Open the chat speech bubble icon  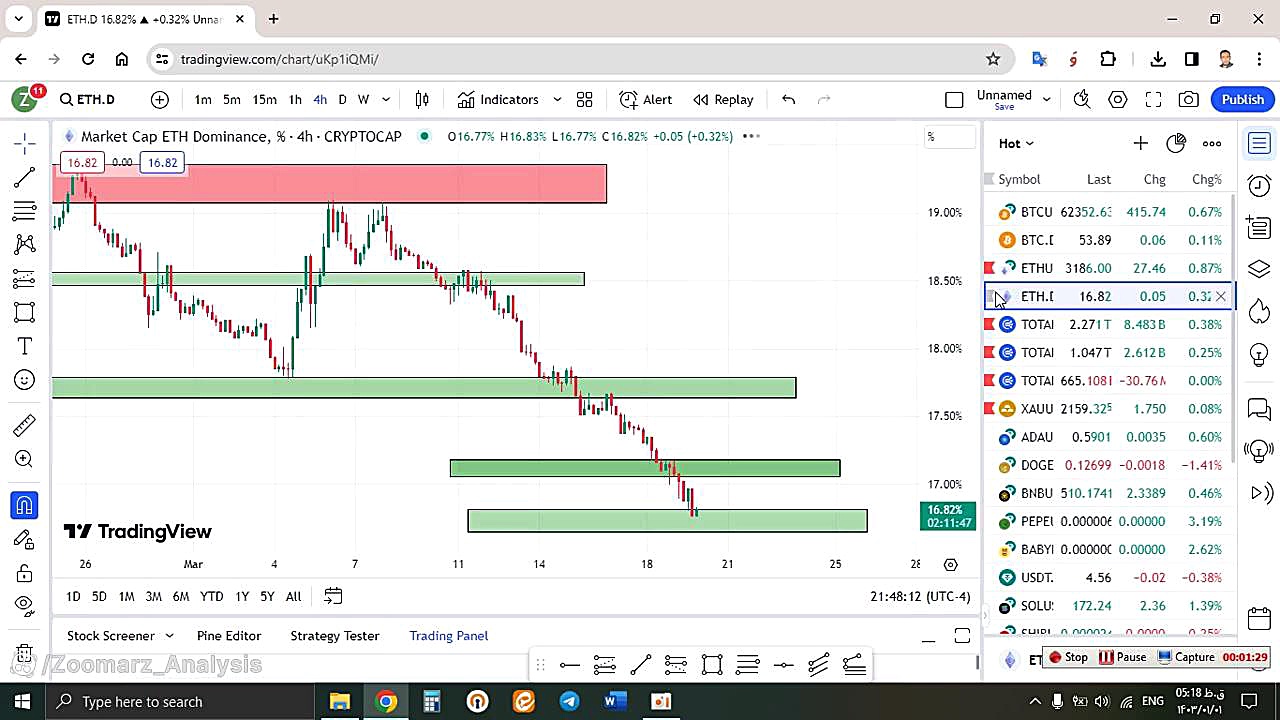(1259, 409)
